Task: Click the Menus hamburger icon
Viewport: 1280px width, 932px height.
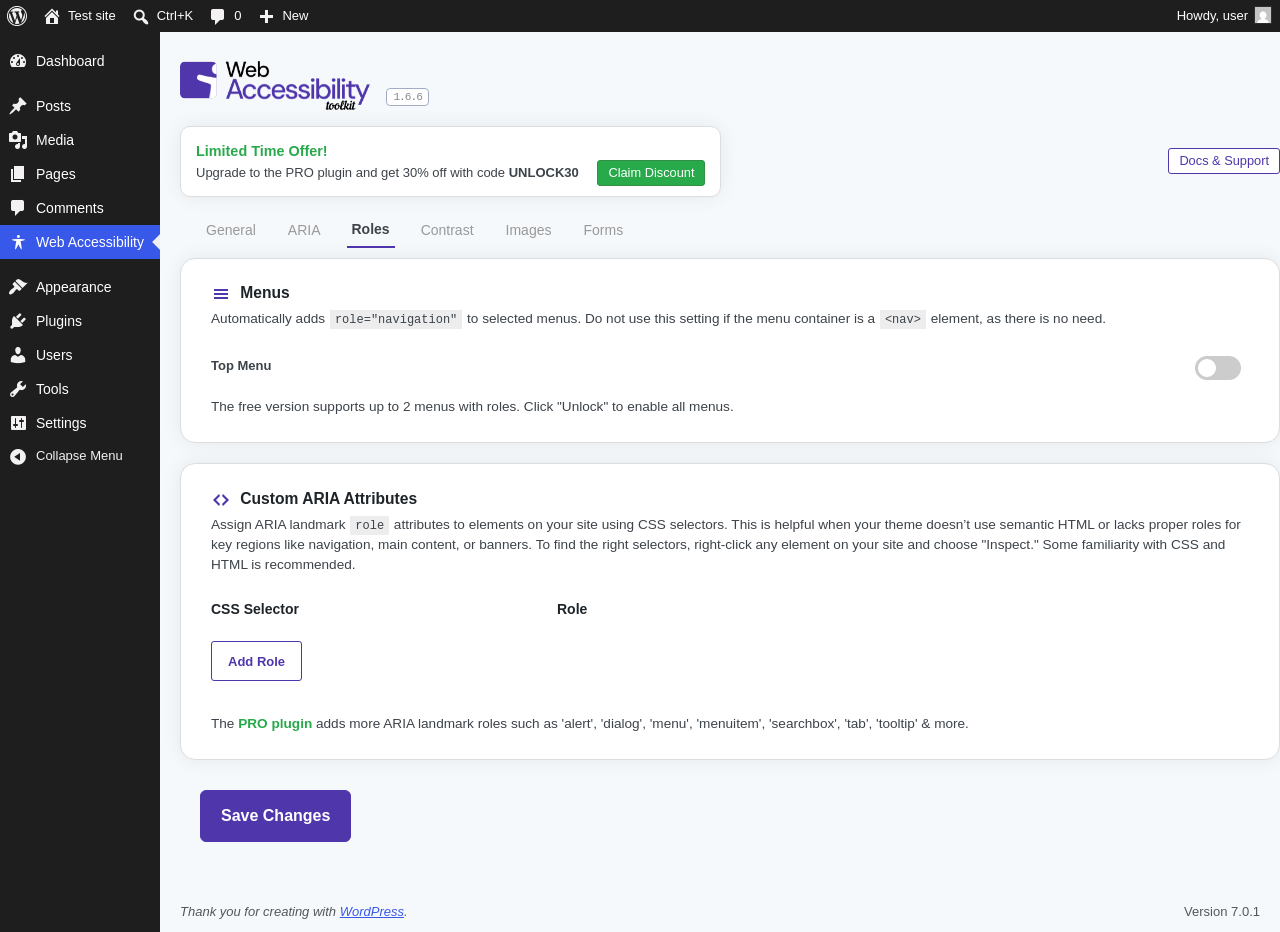Action: tap(221, 294)
